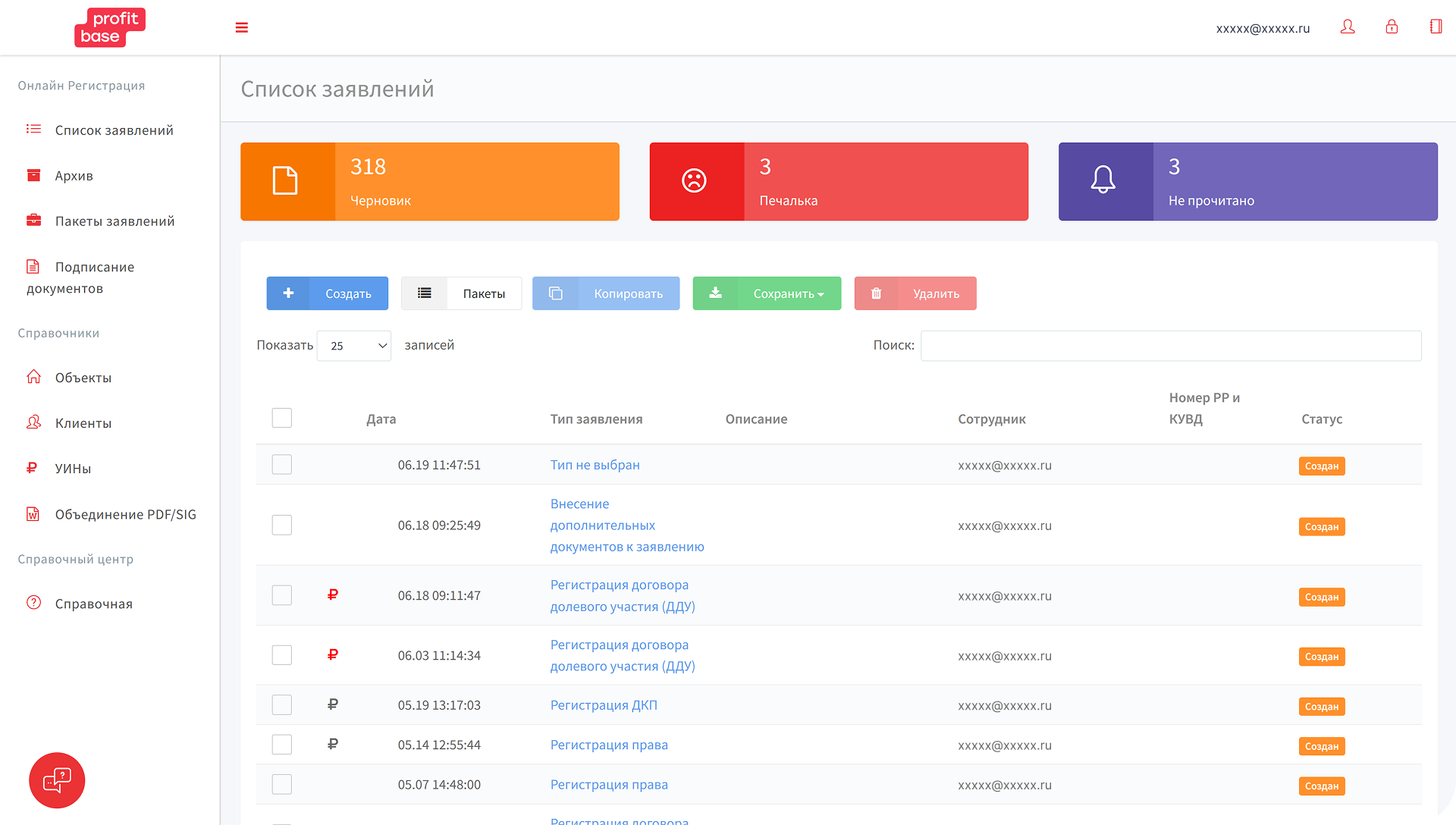Image resolution: width=1456 pixels, height=825 pixels.
Task: Click the question mark icon for Справочная
Action: tap(33, 603)
